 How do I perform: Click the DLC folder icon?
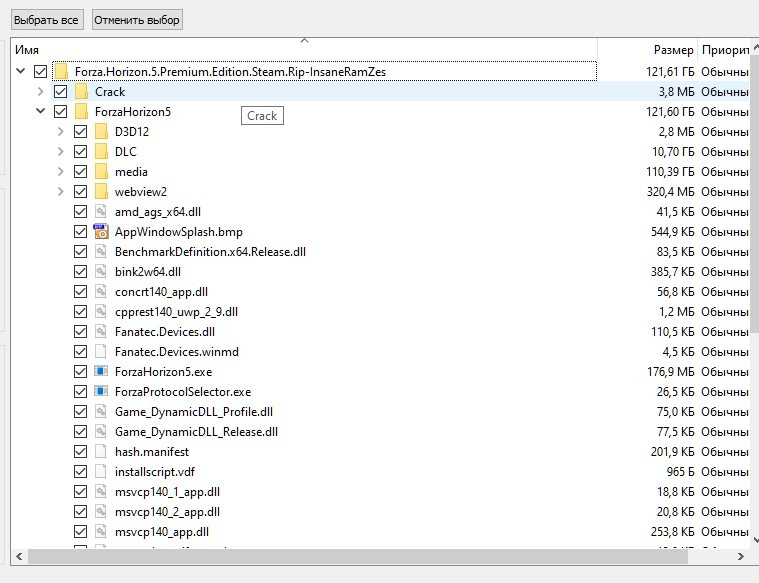[101, 152]
